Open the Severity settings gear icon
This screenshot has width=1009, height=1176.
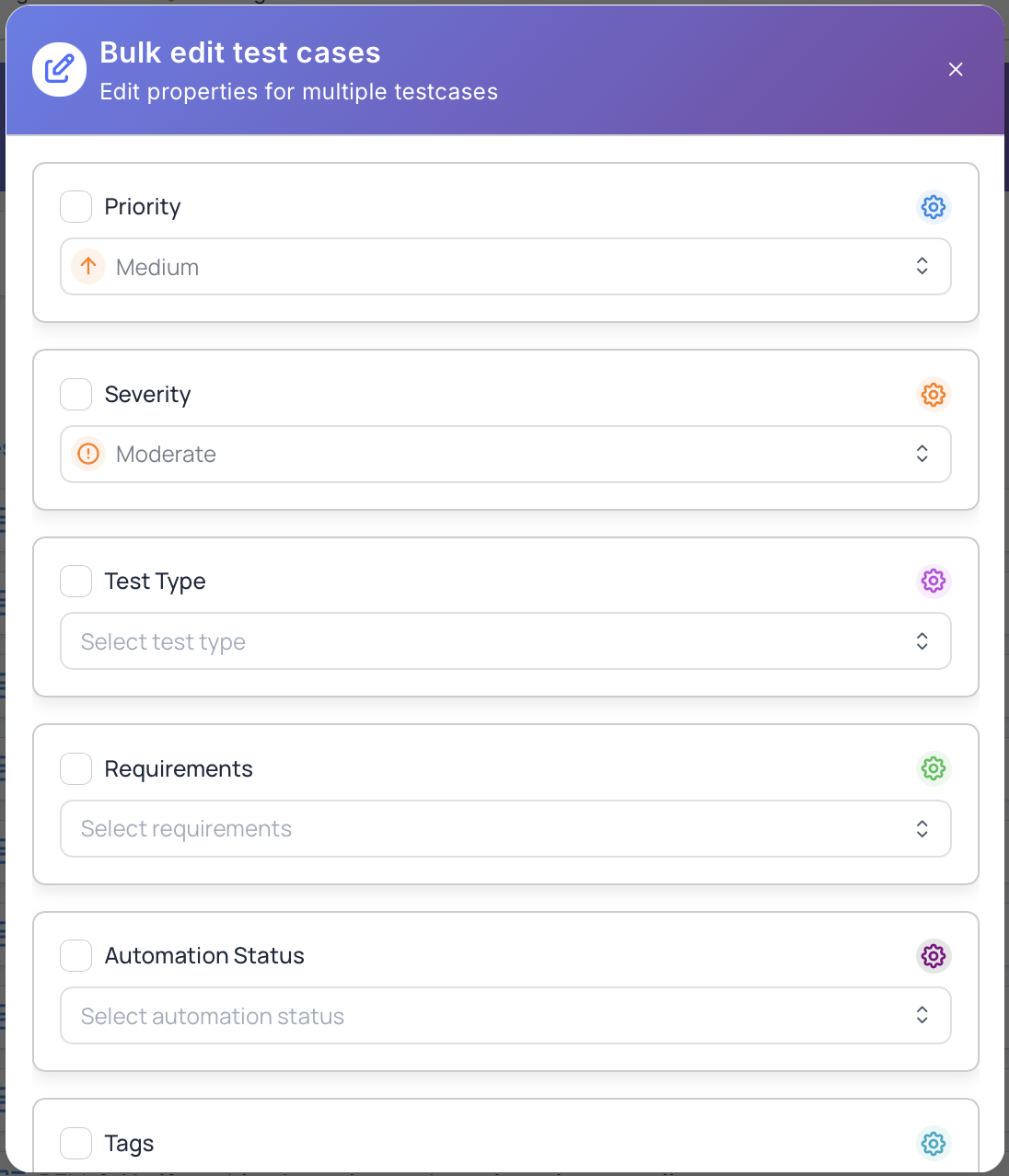coord(933,394)
